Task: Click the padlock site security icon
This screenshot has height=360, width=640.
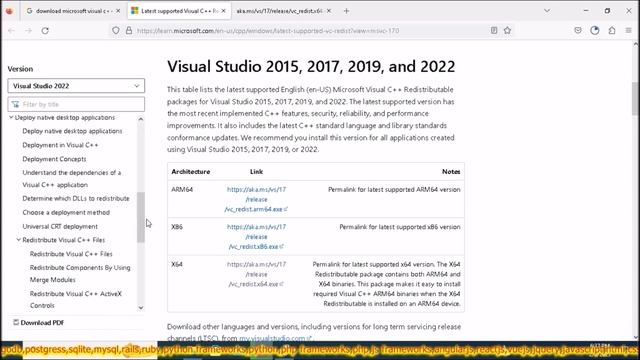Action: coord(129,31)
